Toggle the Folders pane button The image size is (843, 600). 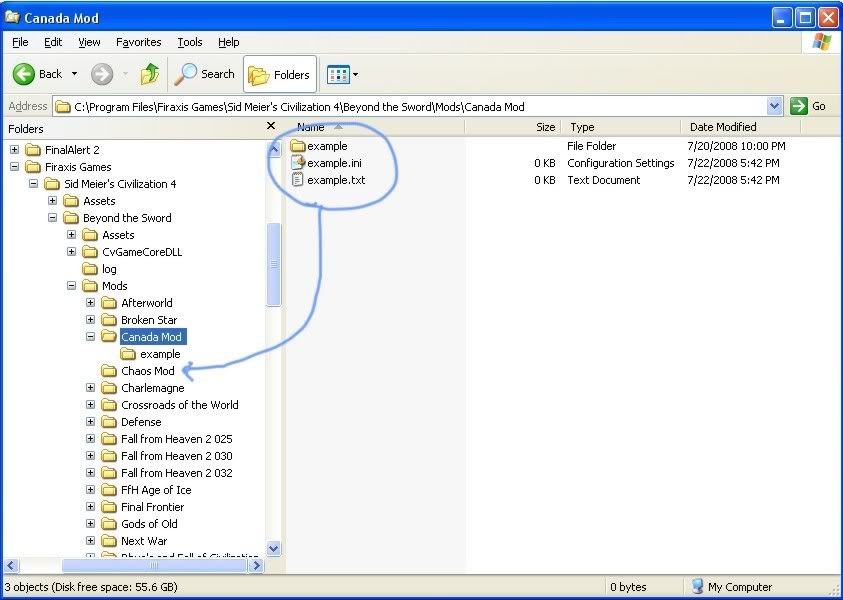click(280, 75)
